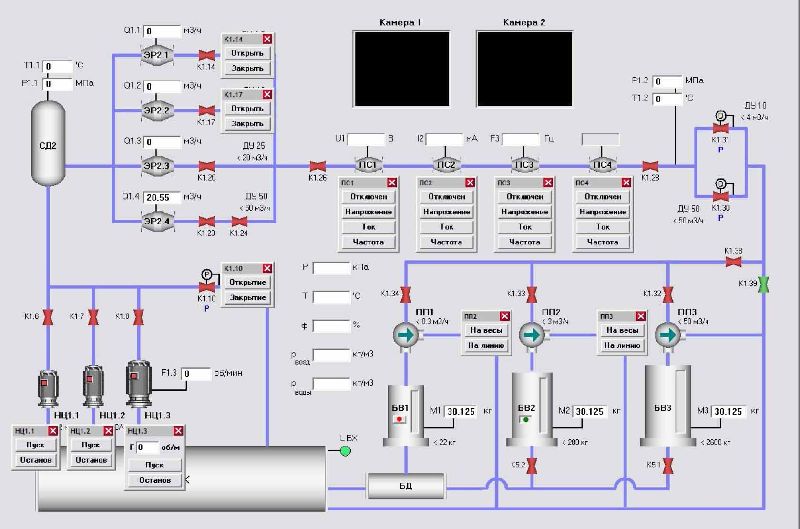Click flow meter ЭР2.3
The image size is (800, 529).
[x=158, y=165]
